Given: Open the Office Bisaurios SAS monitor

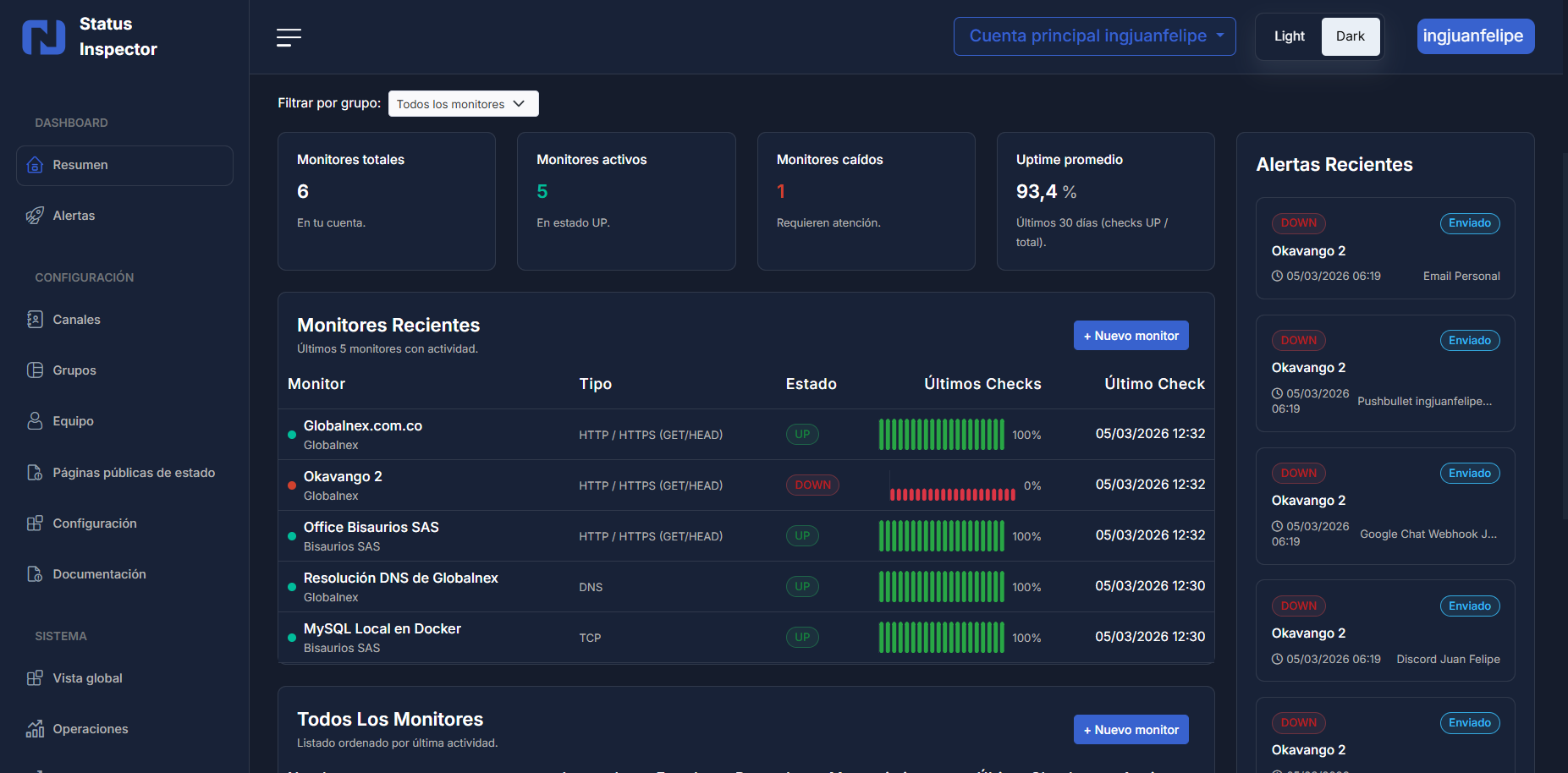Looking at the screenshot, I should 371,528.
